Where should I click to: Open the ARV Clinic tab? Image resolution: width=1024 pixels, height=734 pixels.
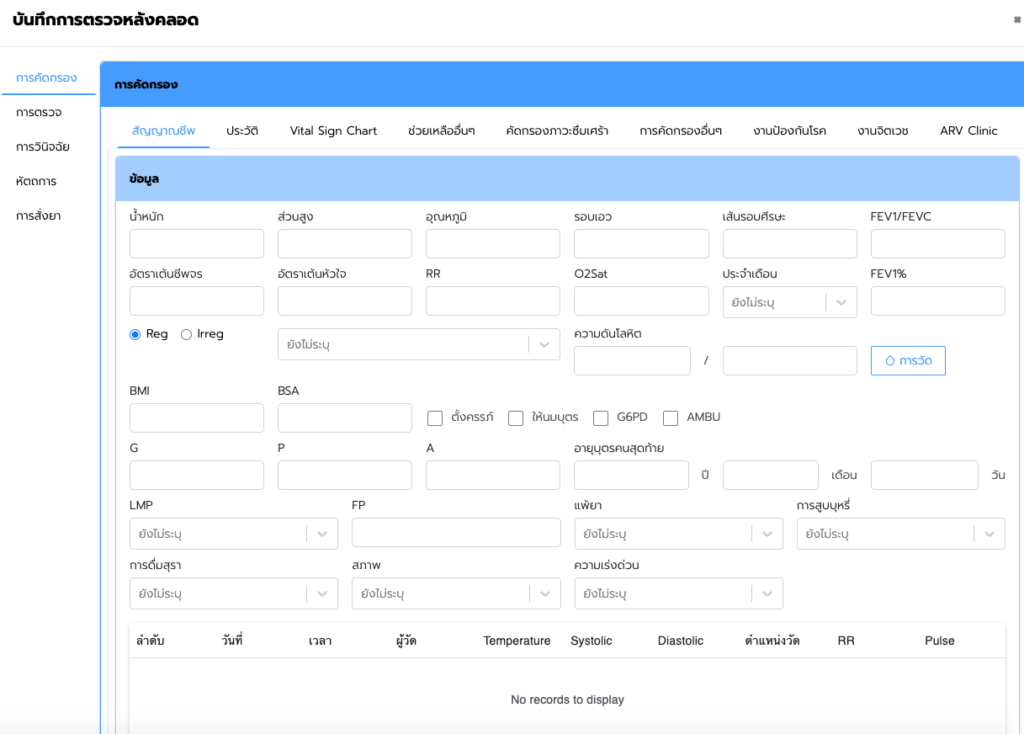[968, 131]
